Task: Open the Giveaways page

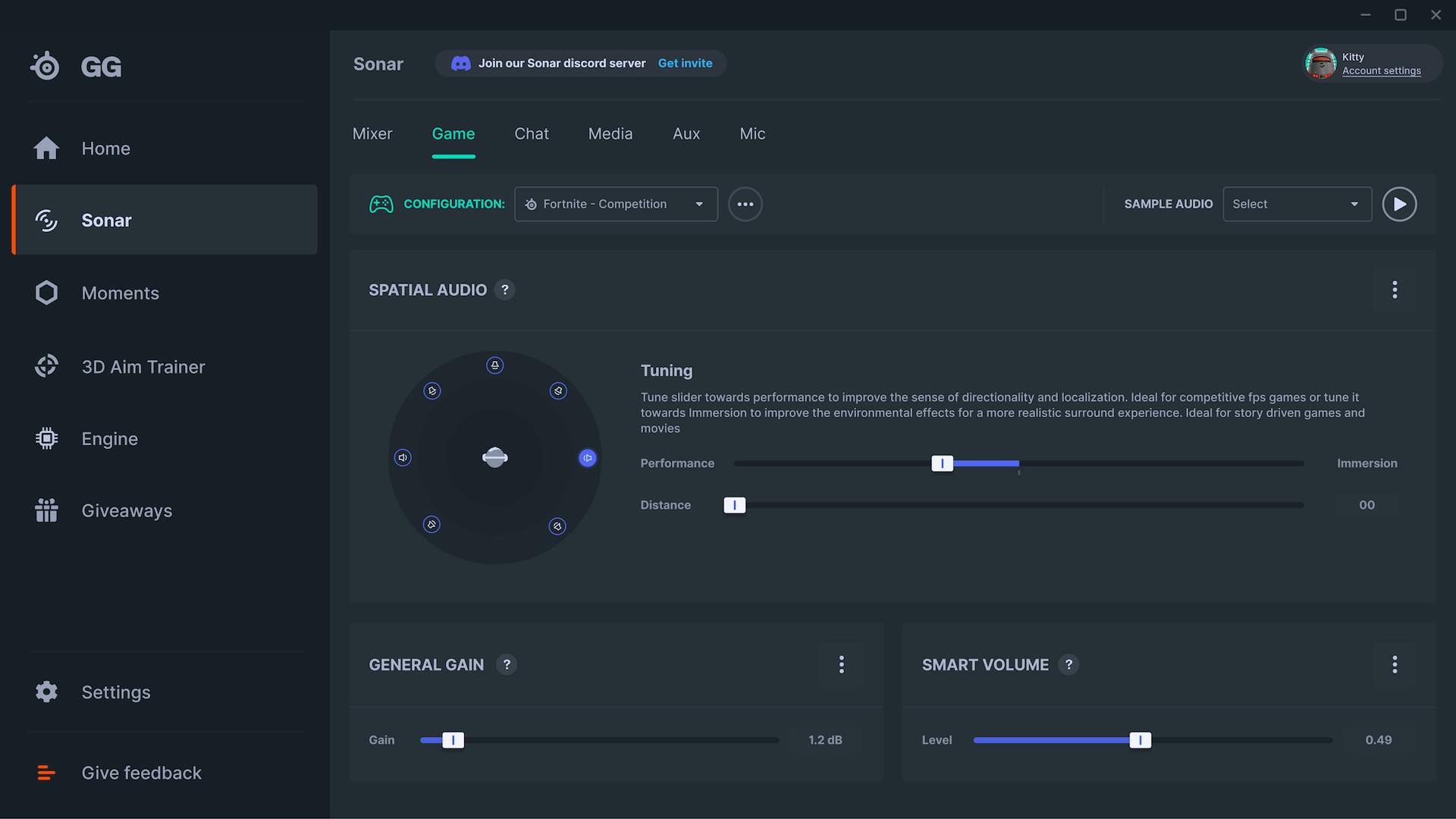Action: click(127, 511)
